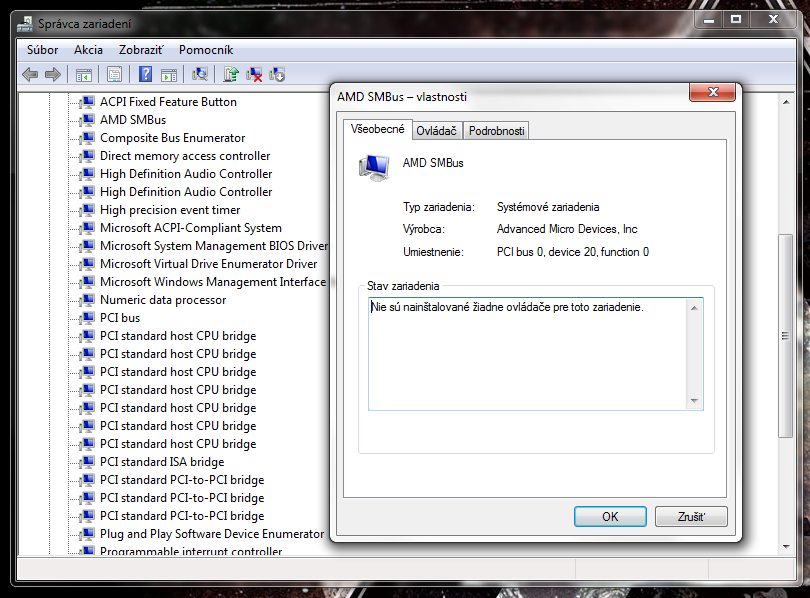810x598 pixels.
Task: Switch to the Ovládač tab
Action: (x=437, y=131)
